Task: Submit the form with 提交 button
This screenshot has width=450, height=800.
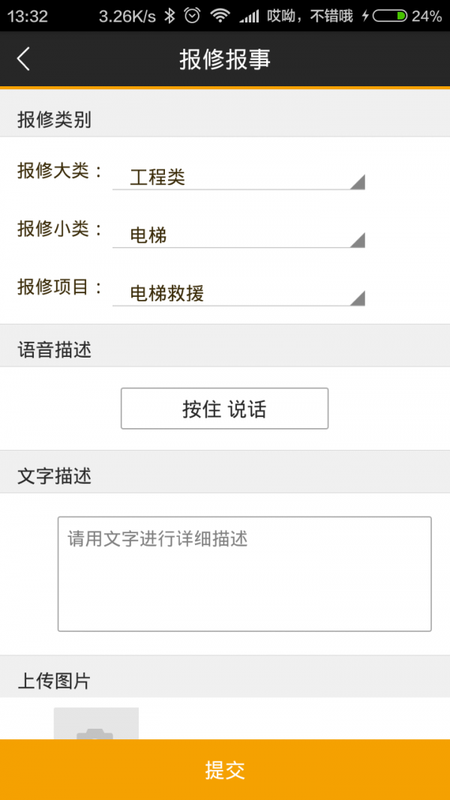Action: (225, 770)
